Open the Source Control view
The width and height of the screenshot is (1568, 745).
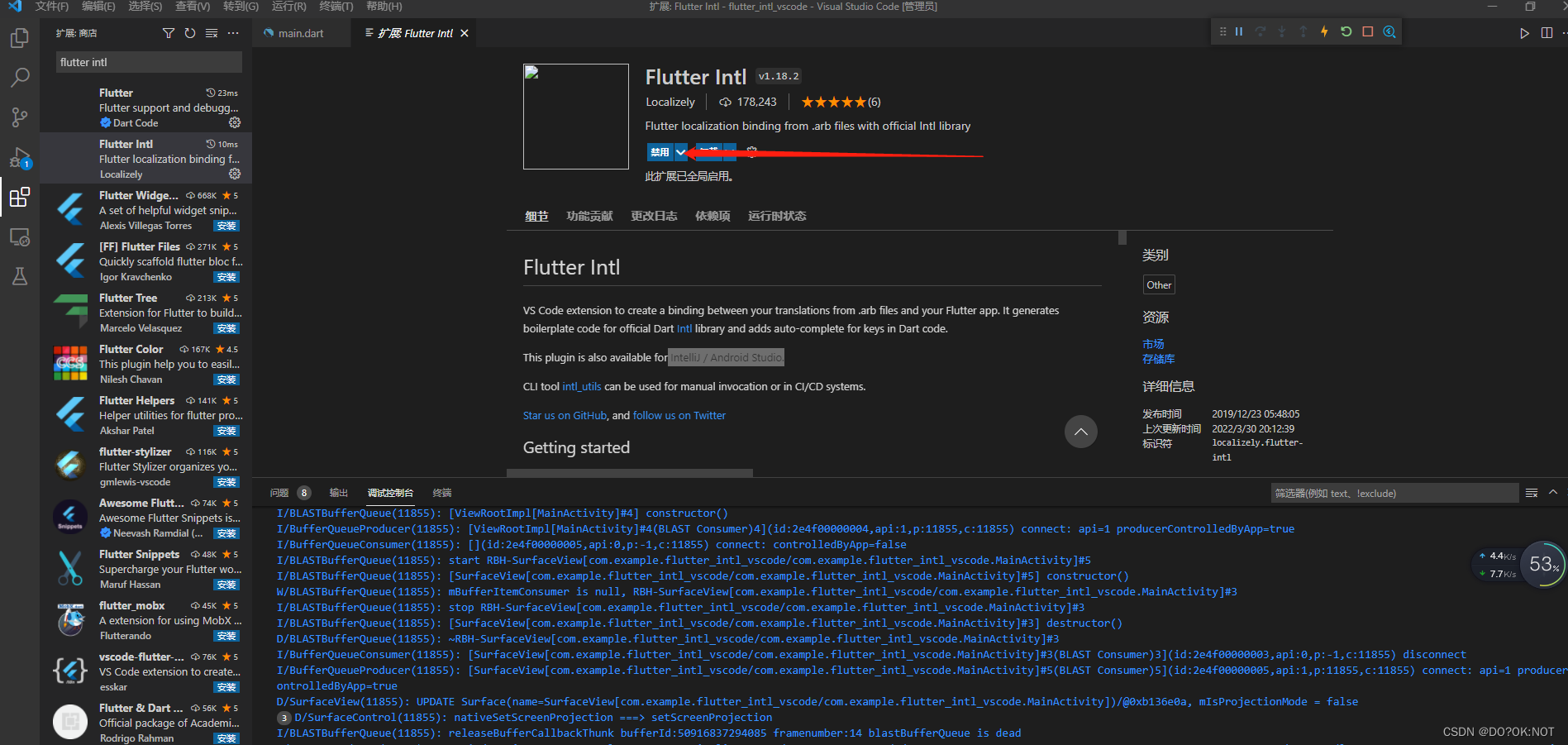click(x=20, y=117)
